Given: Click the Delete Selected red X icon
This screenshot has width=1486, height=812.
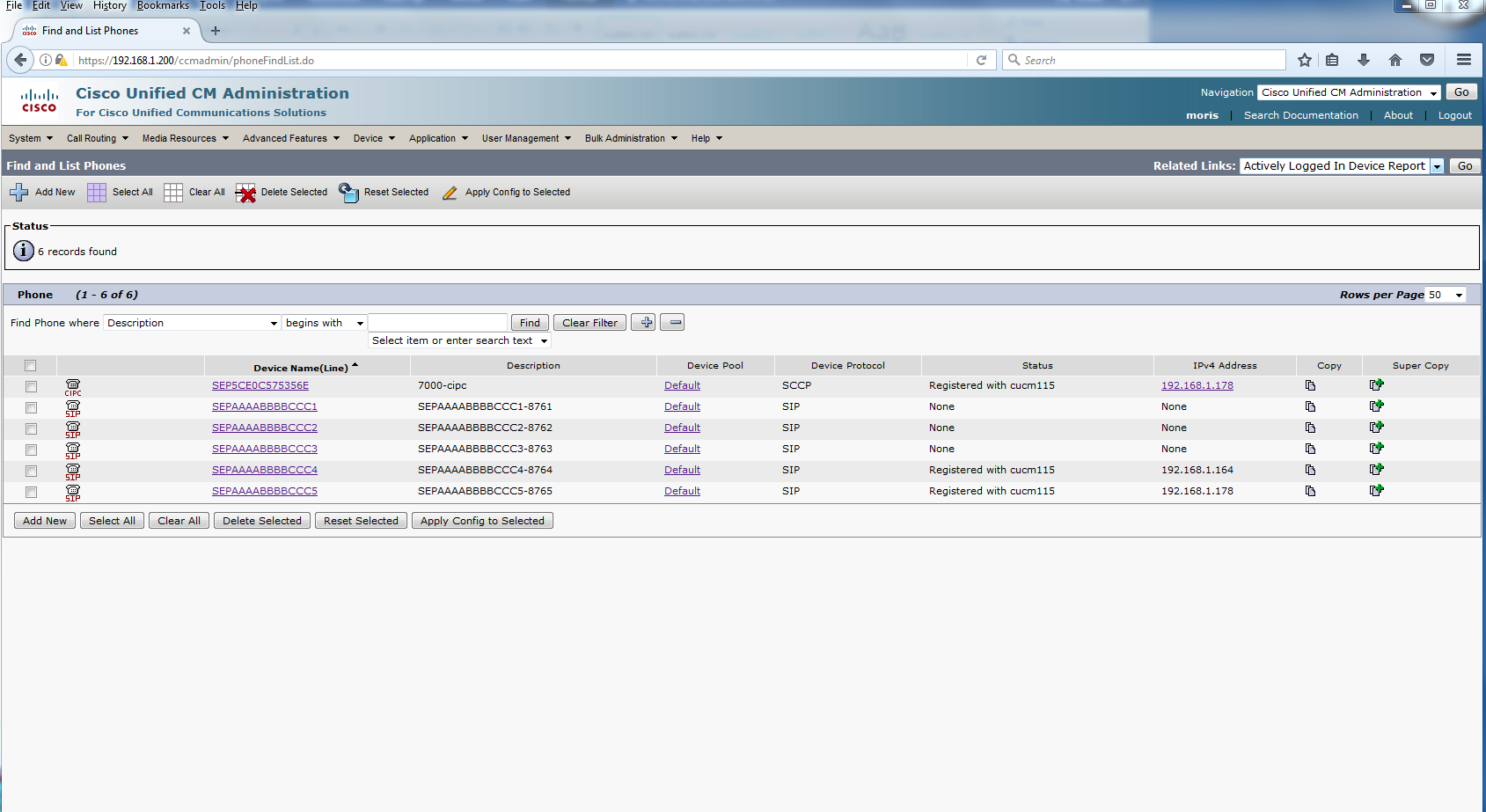Looking at the screenshot, I should tap(245, 193).
